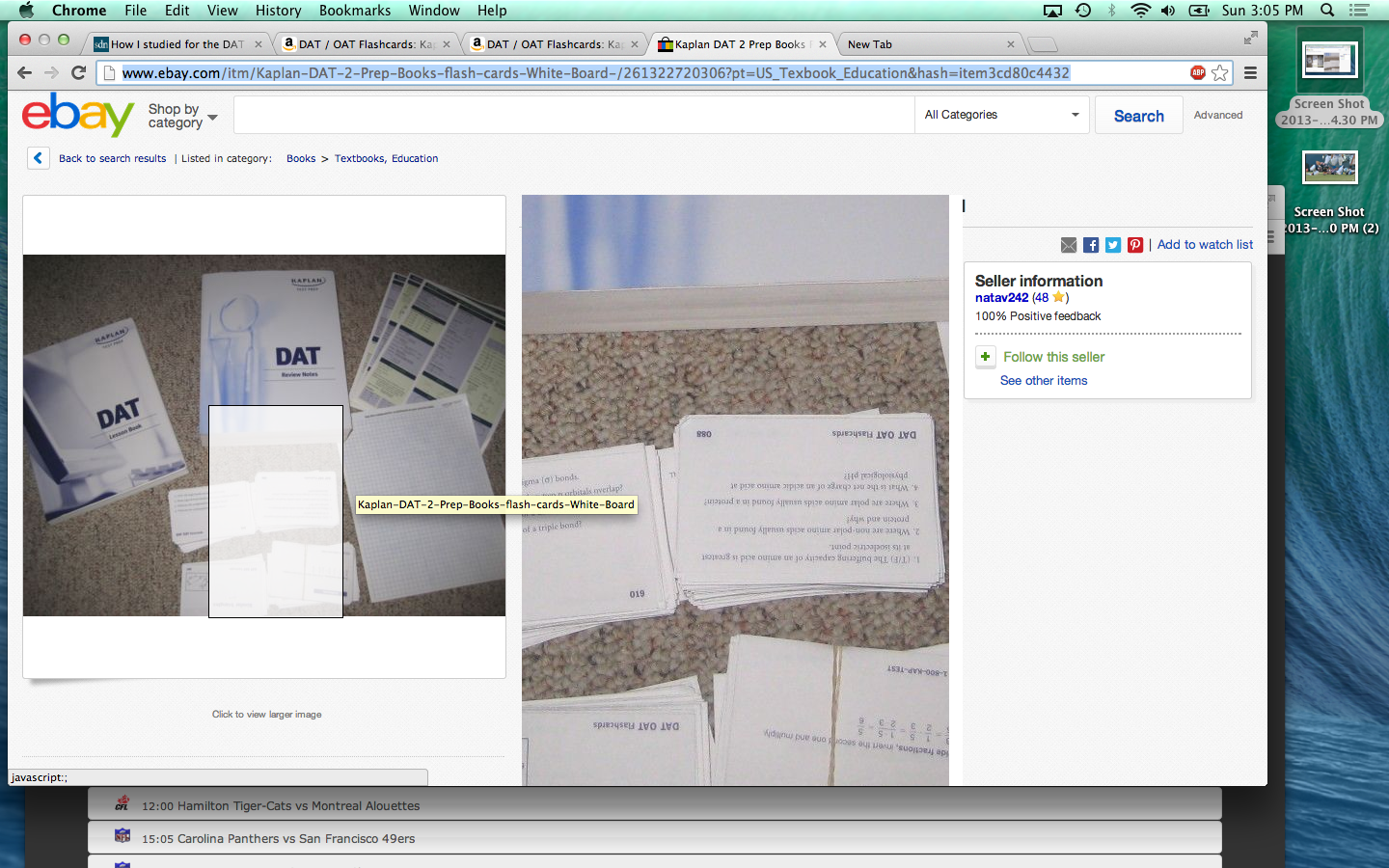Click the AirPlay display icon in the menu bar
The image size is (1389, 868).
1053,11
